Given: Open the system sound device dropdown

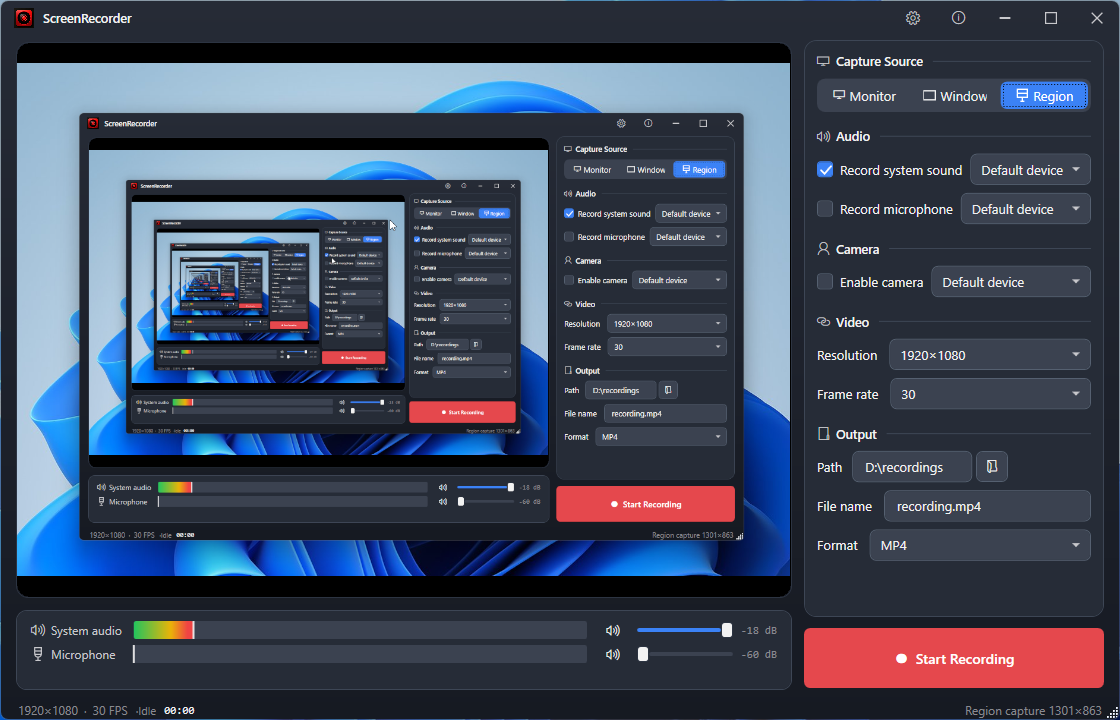Looking at the screenshot, I should tap(1030, 170).
